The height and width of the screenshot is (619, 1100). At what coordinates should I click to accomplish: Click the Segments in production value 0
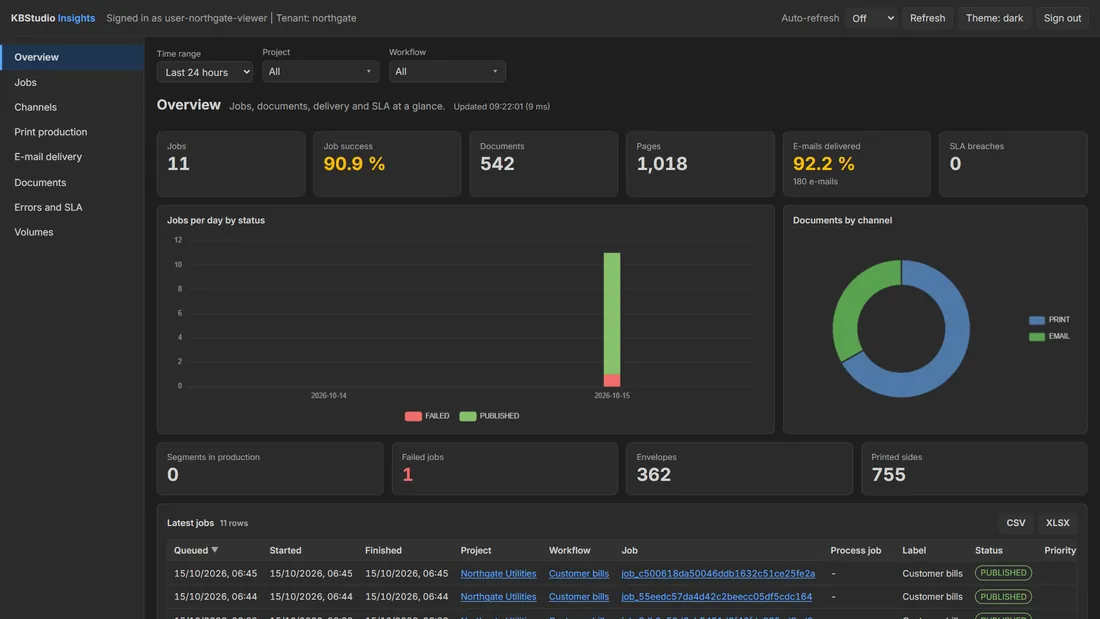173,474
